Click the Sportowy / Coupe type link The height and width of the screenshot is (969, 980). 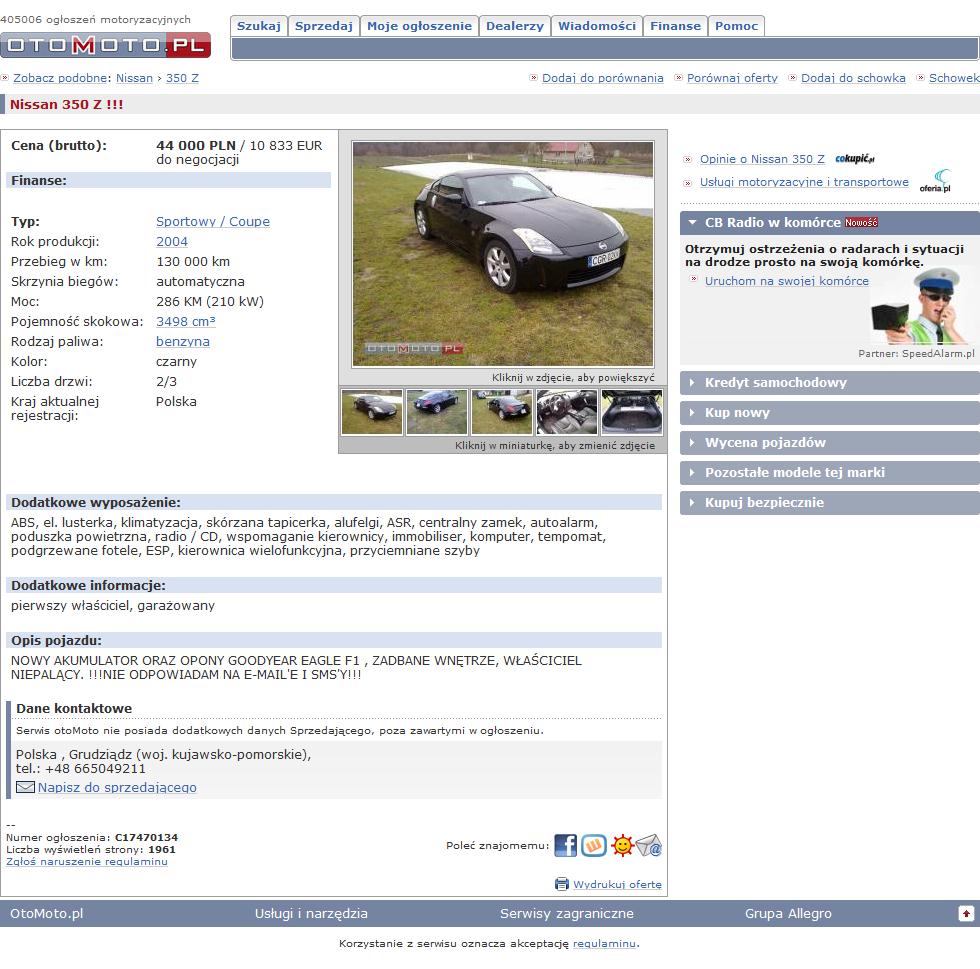pyautogui.click(x=213, y=221)
